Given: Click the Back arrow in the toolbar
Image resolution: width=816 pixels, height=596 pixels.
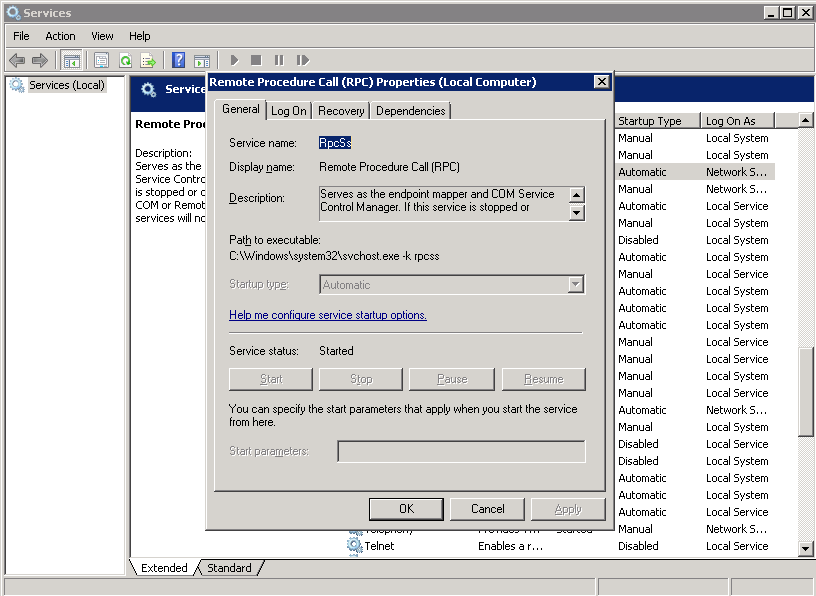Looking at the screenshot, I should 17,60.
